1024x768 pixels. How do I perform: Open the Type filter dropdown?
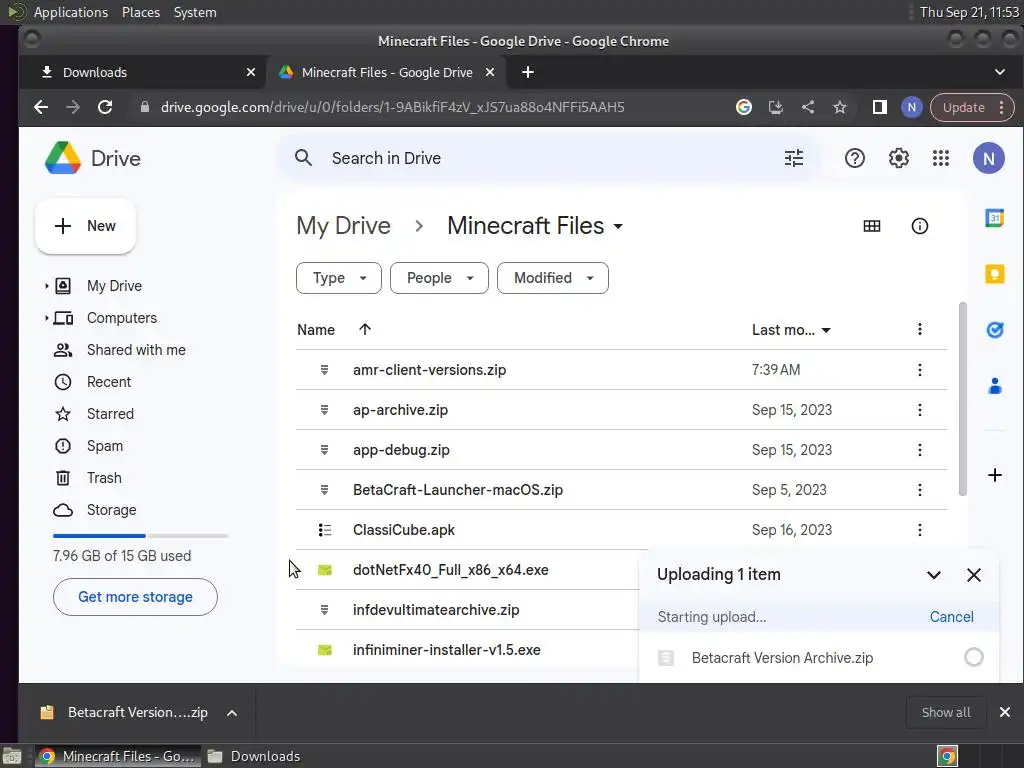point(338,278)
